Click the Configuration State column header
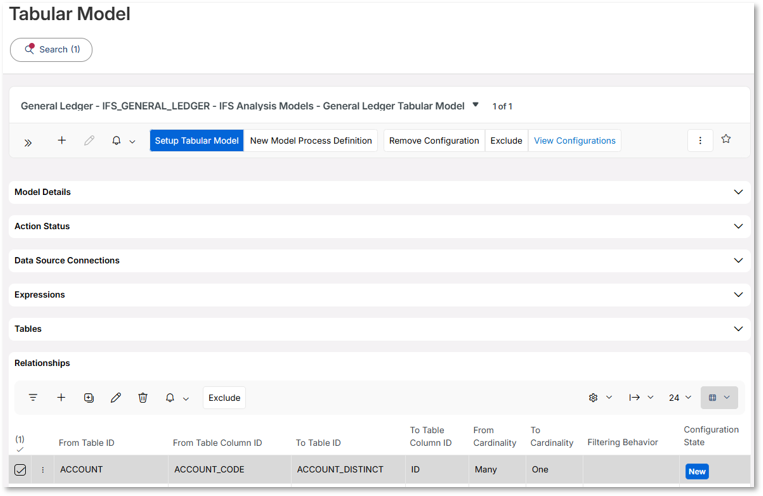This screenshot has width=763, height=496. [711, 436]
